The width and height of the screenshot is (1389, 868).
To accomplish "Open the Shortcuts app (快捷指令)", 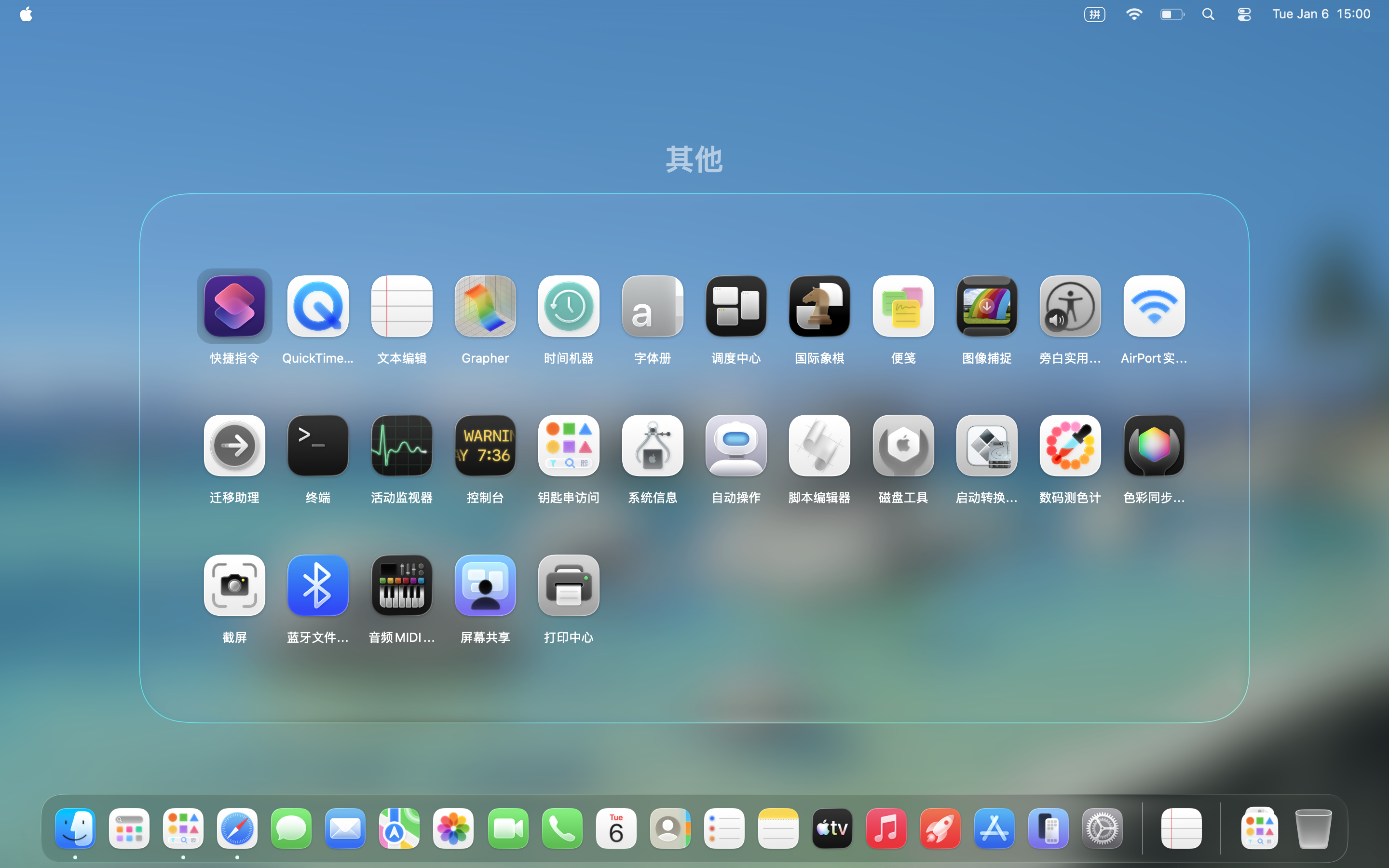I will tap(234, 307).
